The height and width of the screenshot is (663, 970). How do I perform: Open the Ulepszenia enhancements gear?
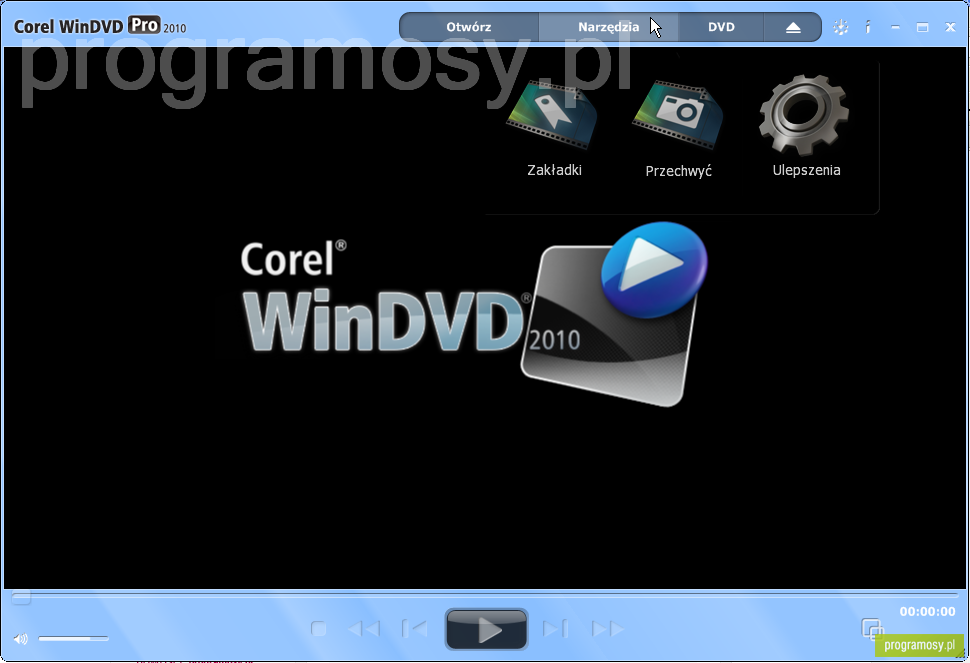coord(805,127)
